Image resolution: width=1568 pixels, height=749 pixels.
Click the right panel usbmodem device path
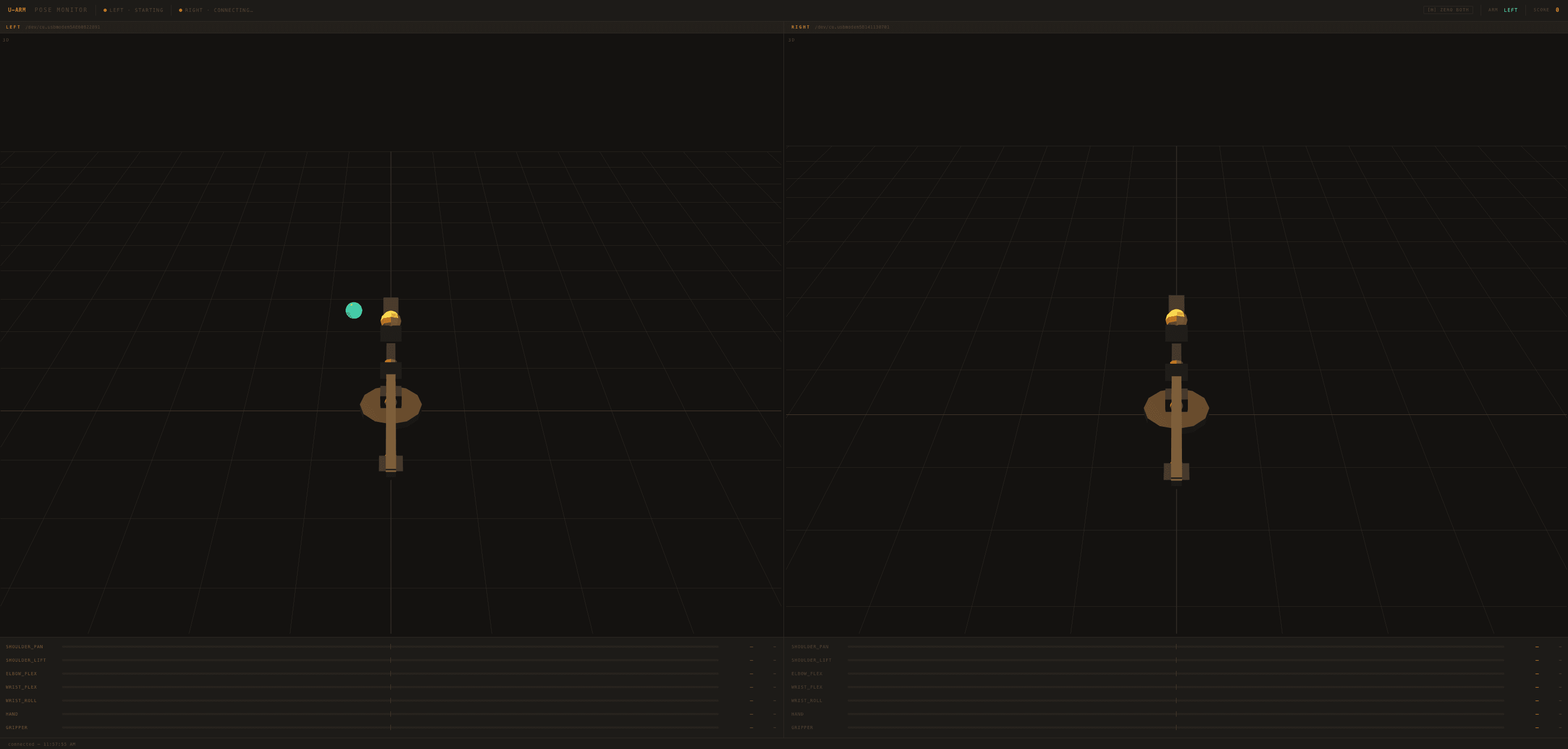point(852,27)
